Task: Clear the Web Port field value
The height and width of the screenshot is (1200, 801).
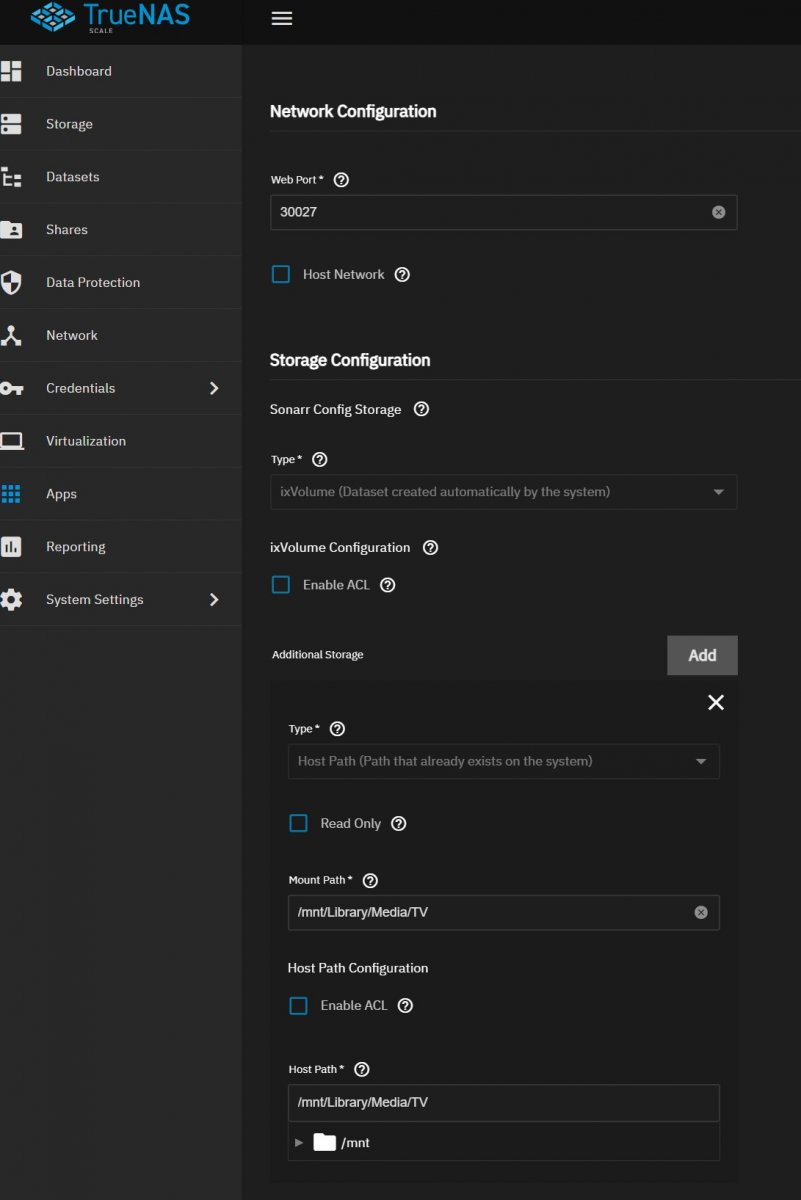Action: pos(718,213)
